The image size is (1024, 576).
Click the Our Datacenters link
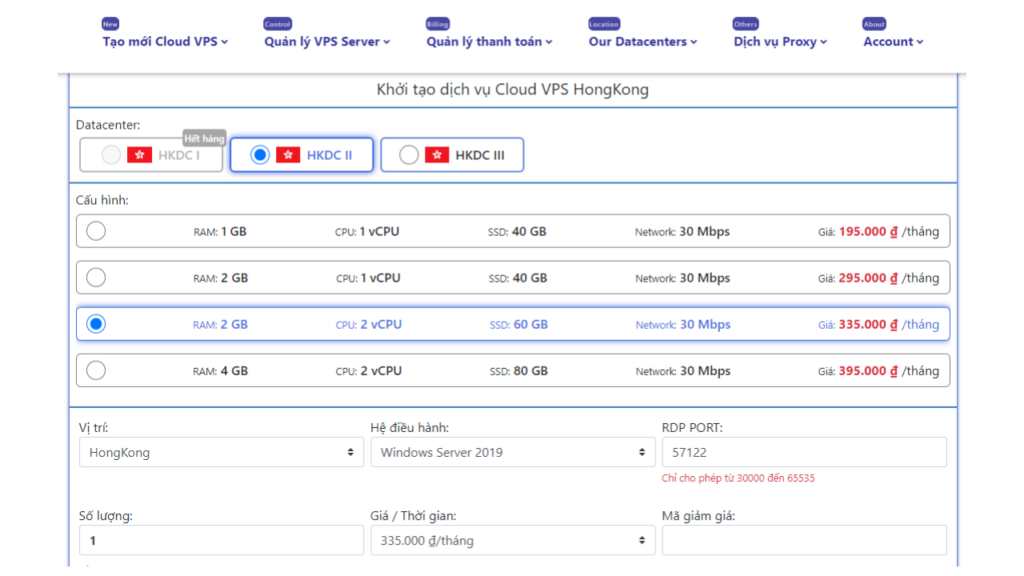coord(641,41)
